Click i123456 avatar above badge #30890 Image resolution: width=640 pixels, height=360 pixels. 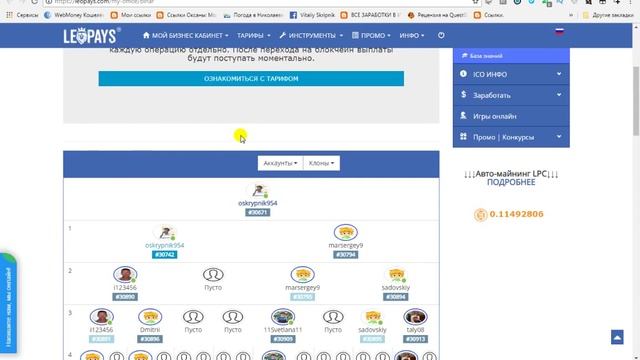125,275
